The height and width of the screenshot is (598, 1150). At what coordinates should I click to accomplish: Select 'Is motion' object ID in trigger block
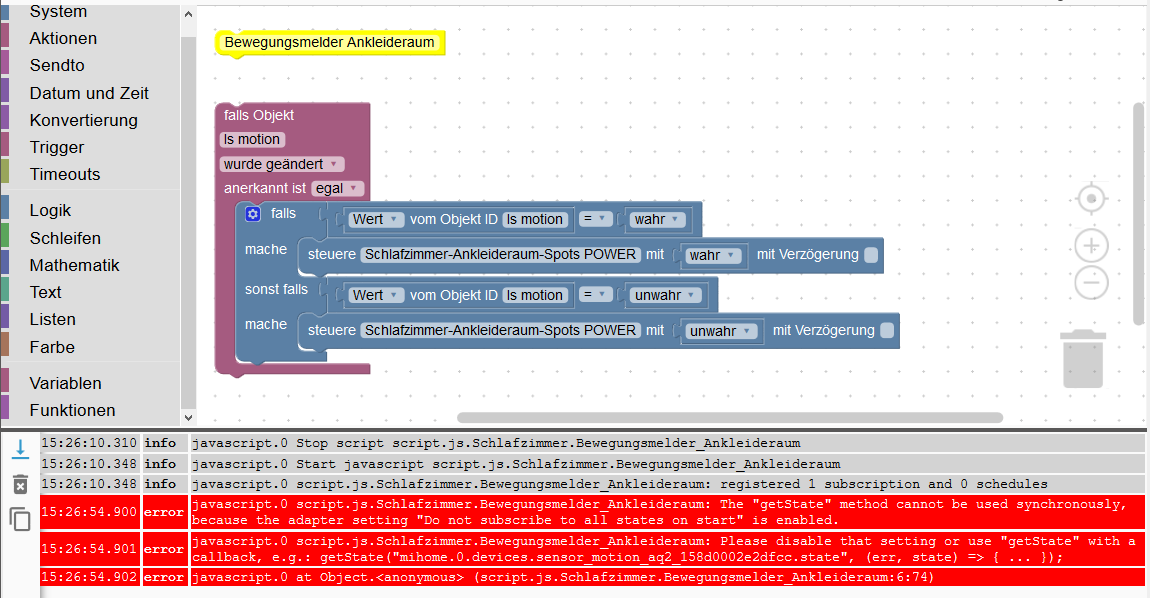(x=252, y=139)
